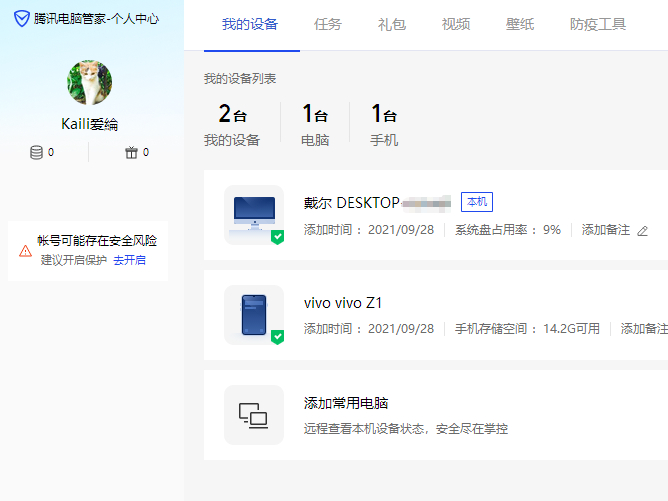This screenshot has height=501, width=668.
Task: Click 手机存储空间: 14.2G可用 text
Action: coord(527,329)
